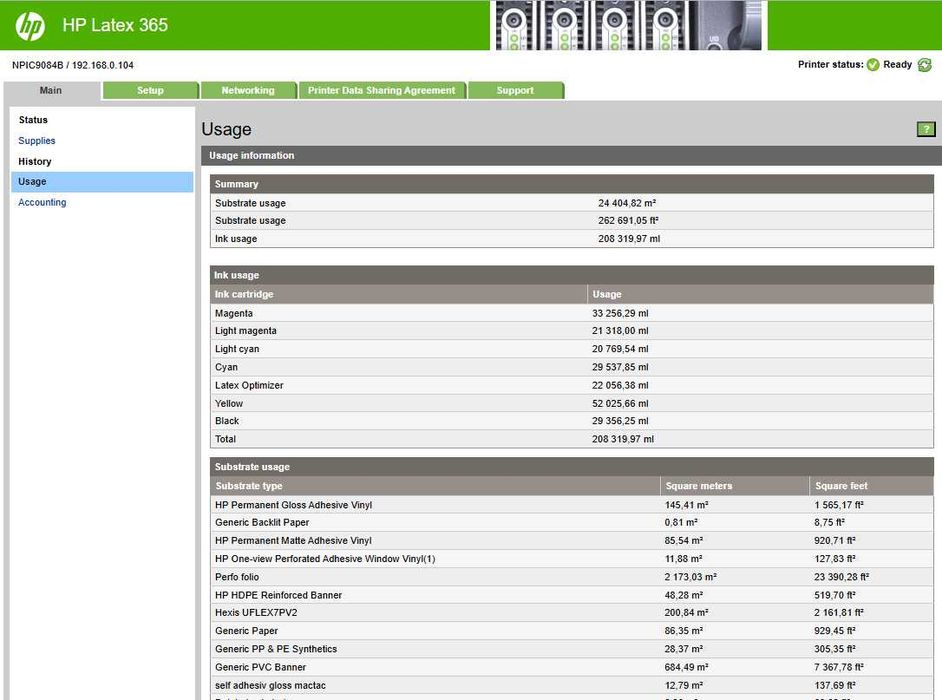Click the Substrate type column header
The image size is (942, 700).
(436, 486)
